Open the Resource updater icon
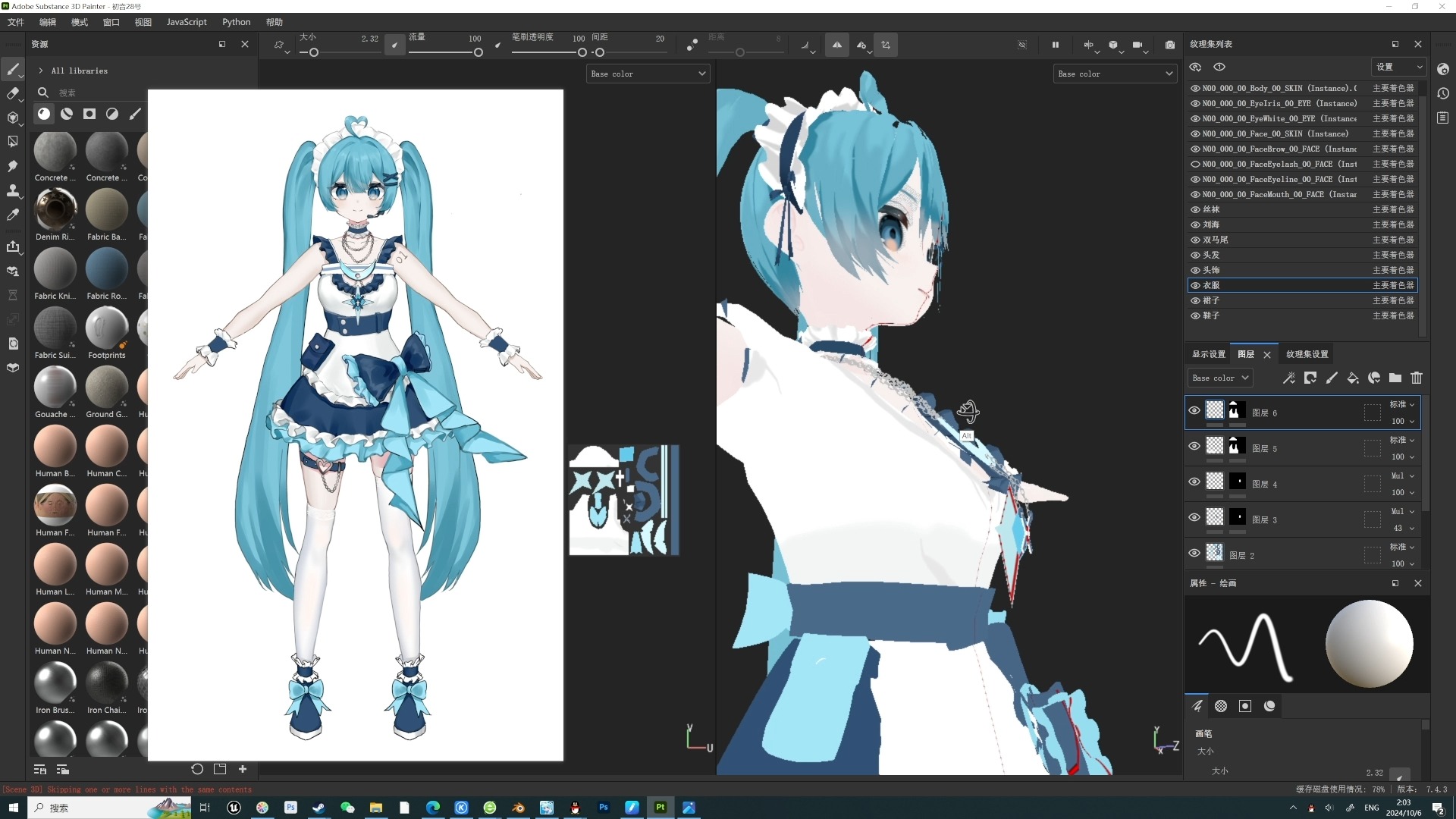Image resolution: width=1456 pixels, height=819 pixels. tap(13, 344)
